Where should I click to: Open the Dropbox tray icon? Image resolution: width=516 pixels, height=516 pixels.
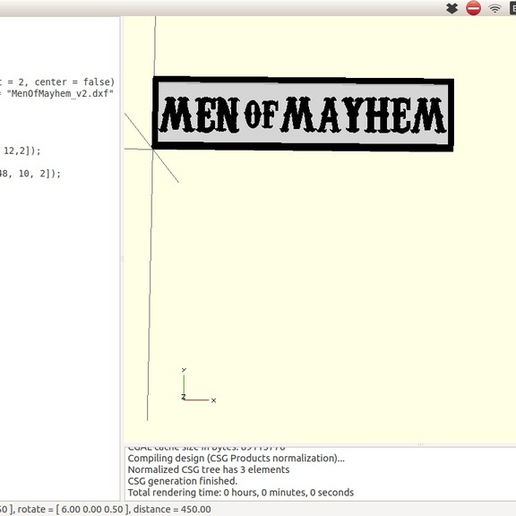click(x=452, y=8)
